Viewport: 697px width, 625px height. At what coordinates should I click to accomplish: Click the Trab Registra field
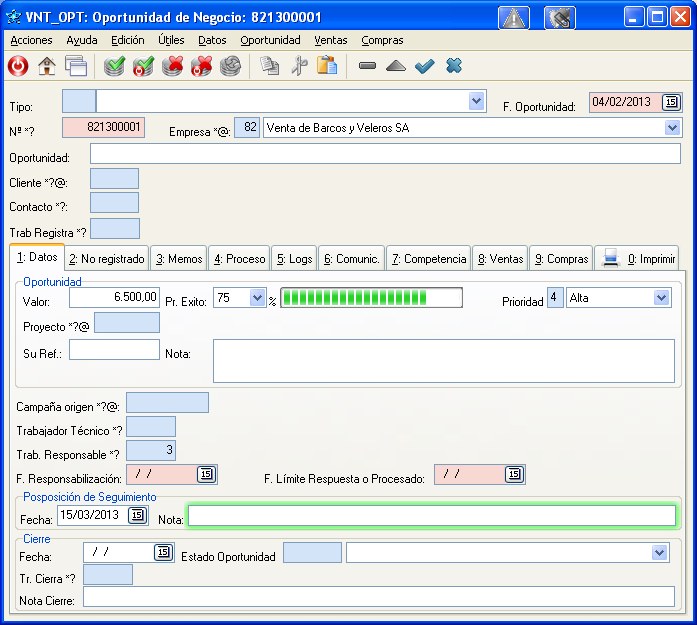(x=115, y=228)
